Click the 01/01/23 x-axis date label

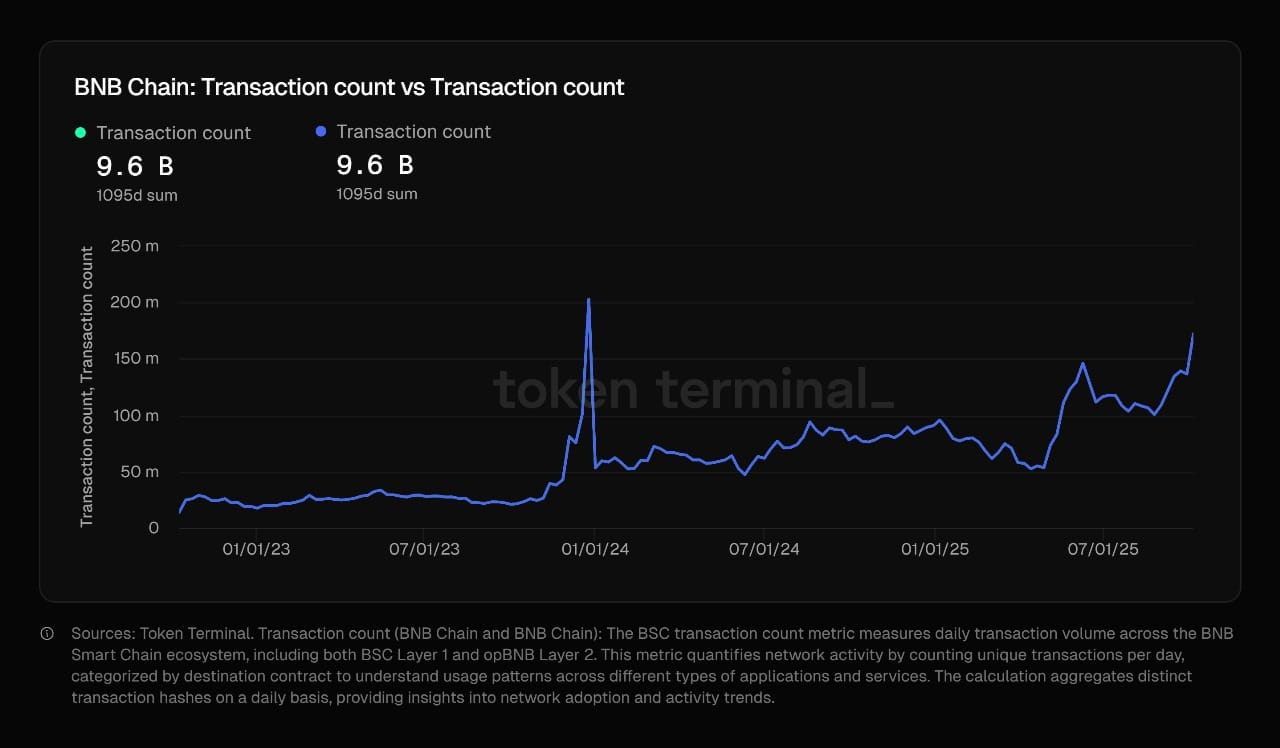click(255, 549)
